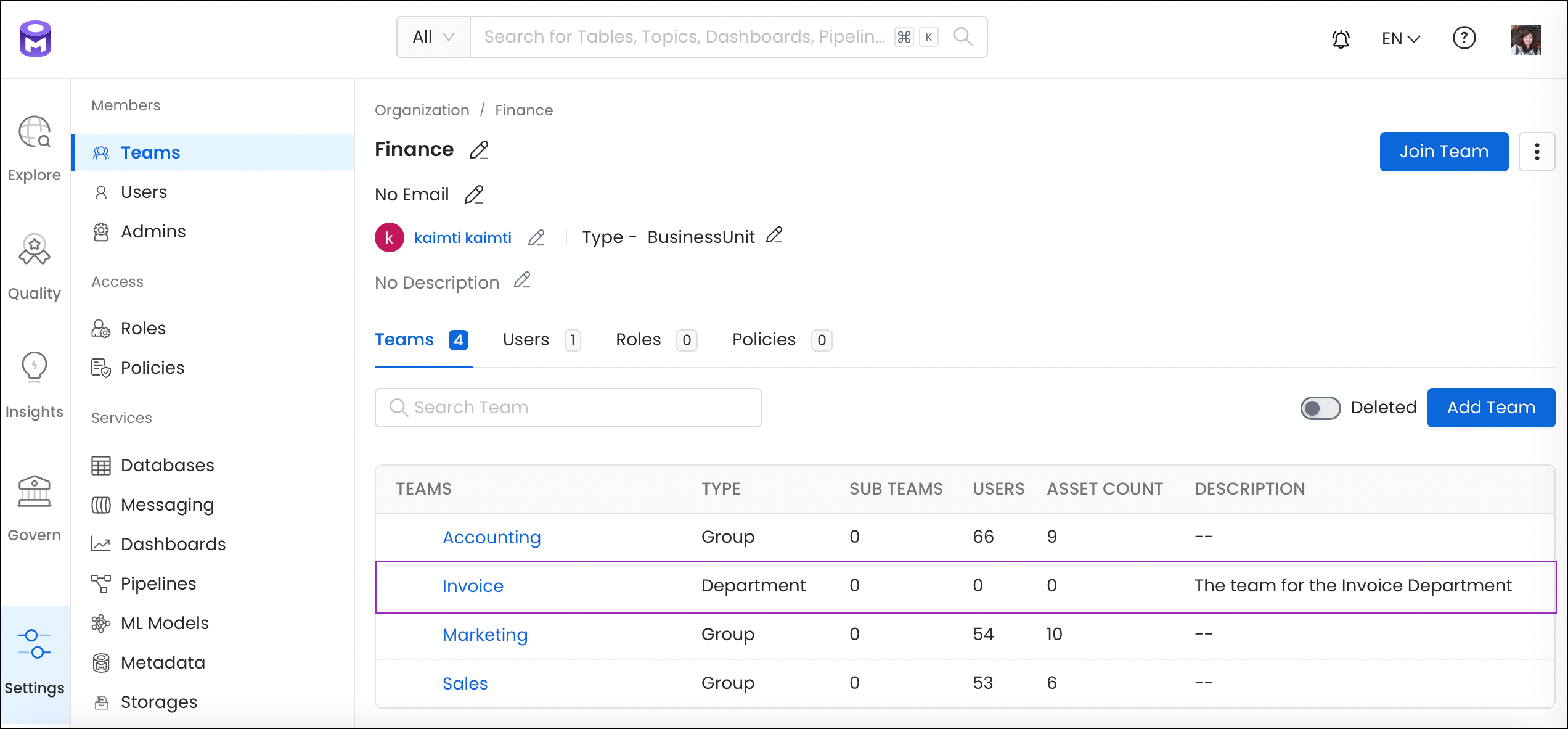The image size is (1568, 729).
Task: Click the Sales users count 53
Action: pyautogui.click(x=983, y=683)
